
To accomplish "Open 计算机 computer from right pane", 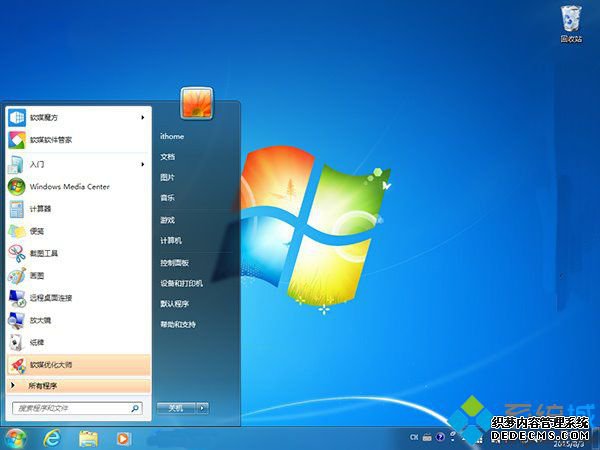I will [171, 241].
